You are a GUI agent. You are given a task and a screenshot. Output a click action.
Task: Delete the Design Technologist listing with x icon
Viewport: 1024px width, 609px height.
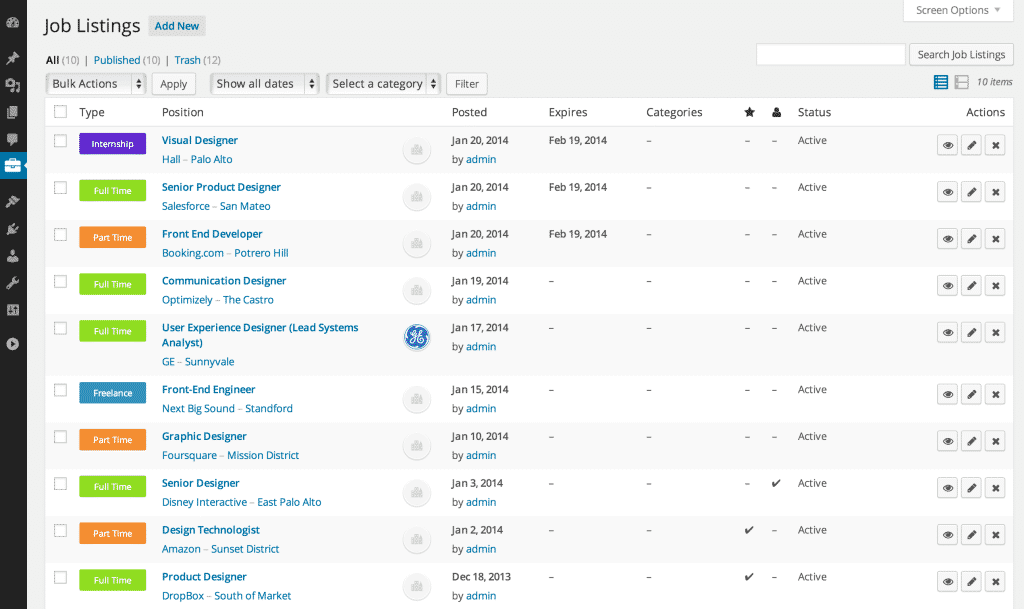pyautogui.click(x=995, y=534)
